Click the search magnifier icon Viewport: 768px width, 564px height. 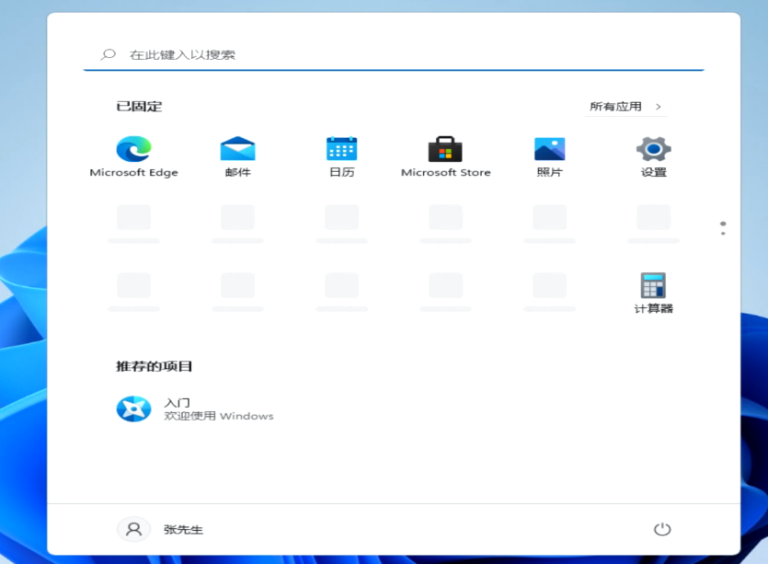(108, 54)
